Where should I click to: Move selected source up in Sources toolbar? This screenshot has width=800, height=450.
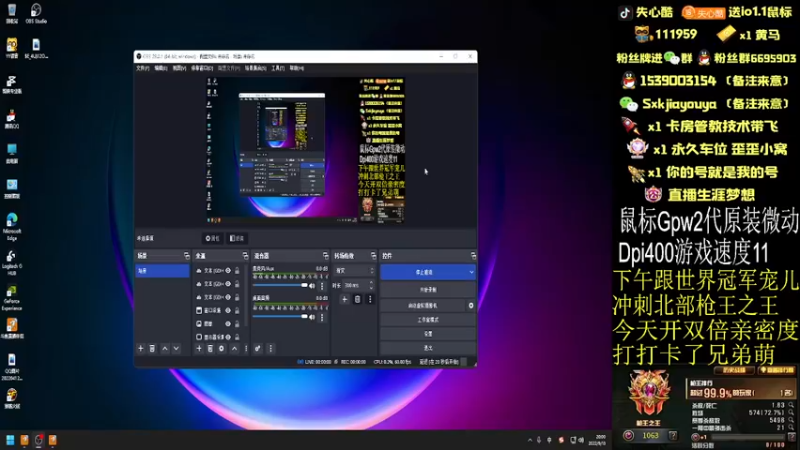coord(234,348)
